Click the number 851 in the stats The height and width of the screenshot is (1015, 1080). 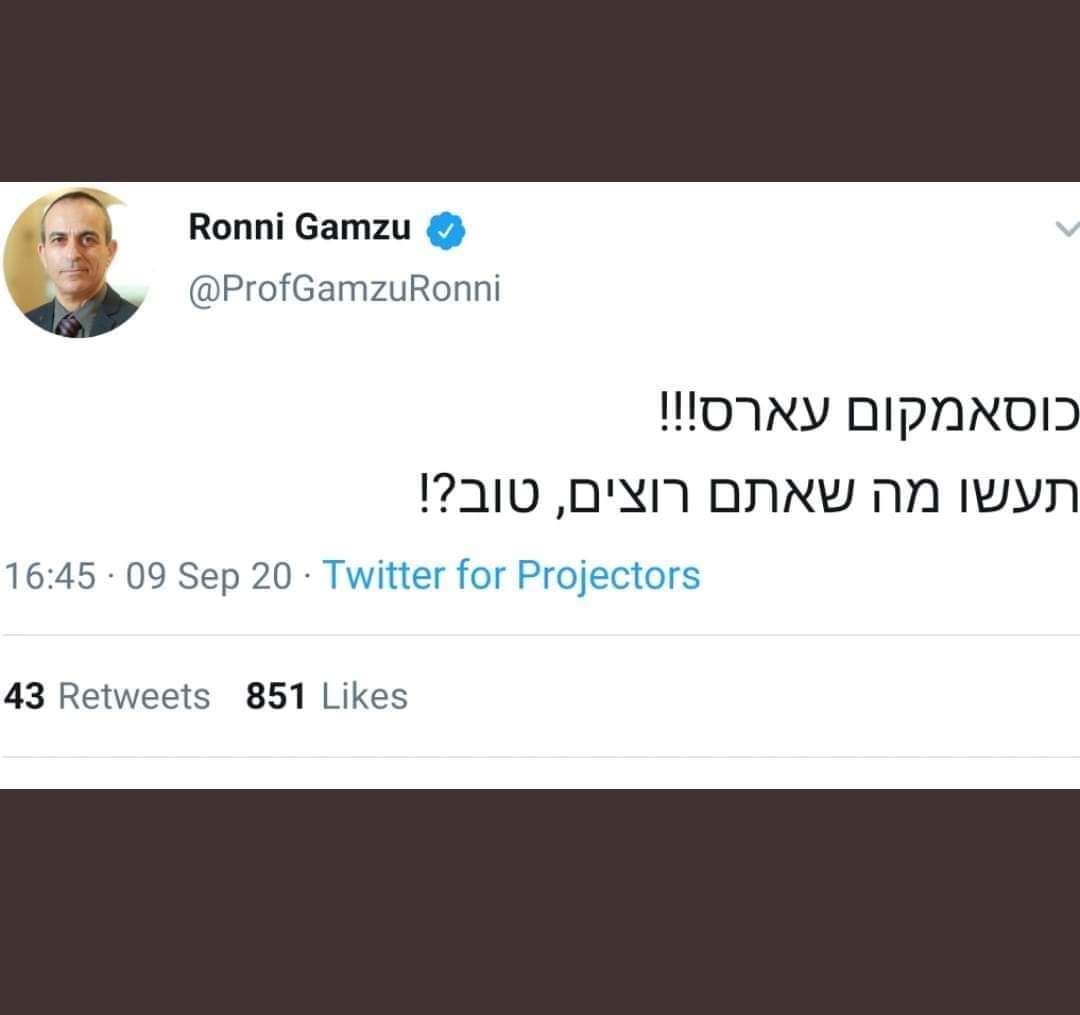point(275,696)
